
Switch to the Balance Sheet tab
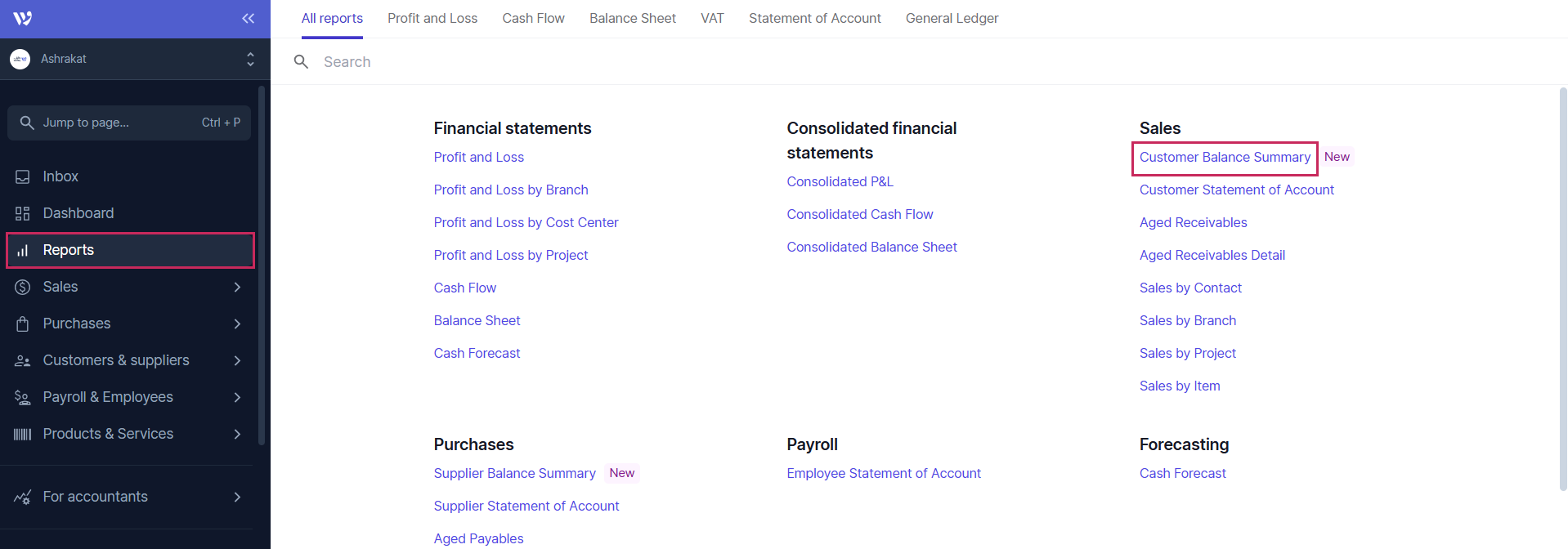pyautogui.click(x=632, y=18)
